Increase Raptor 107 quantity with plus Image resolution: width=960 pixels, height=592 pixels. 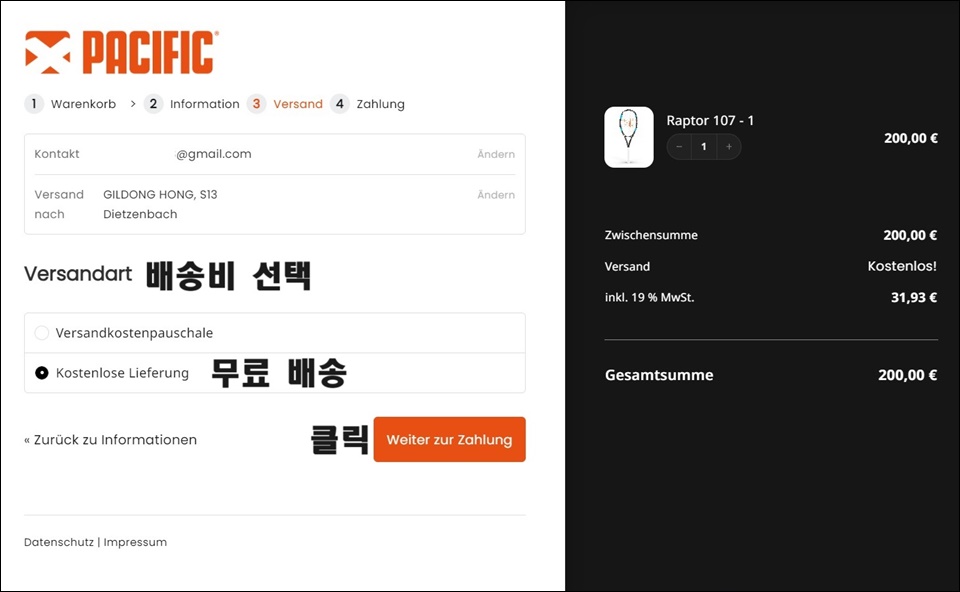click(x=729, y=147)
